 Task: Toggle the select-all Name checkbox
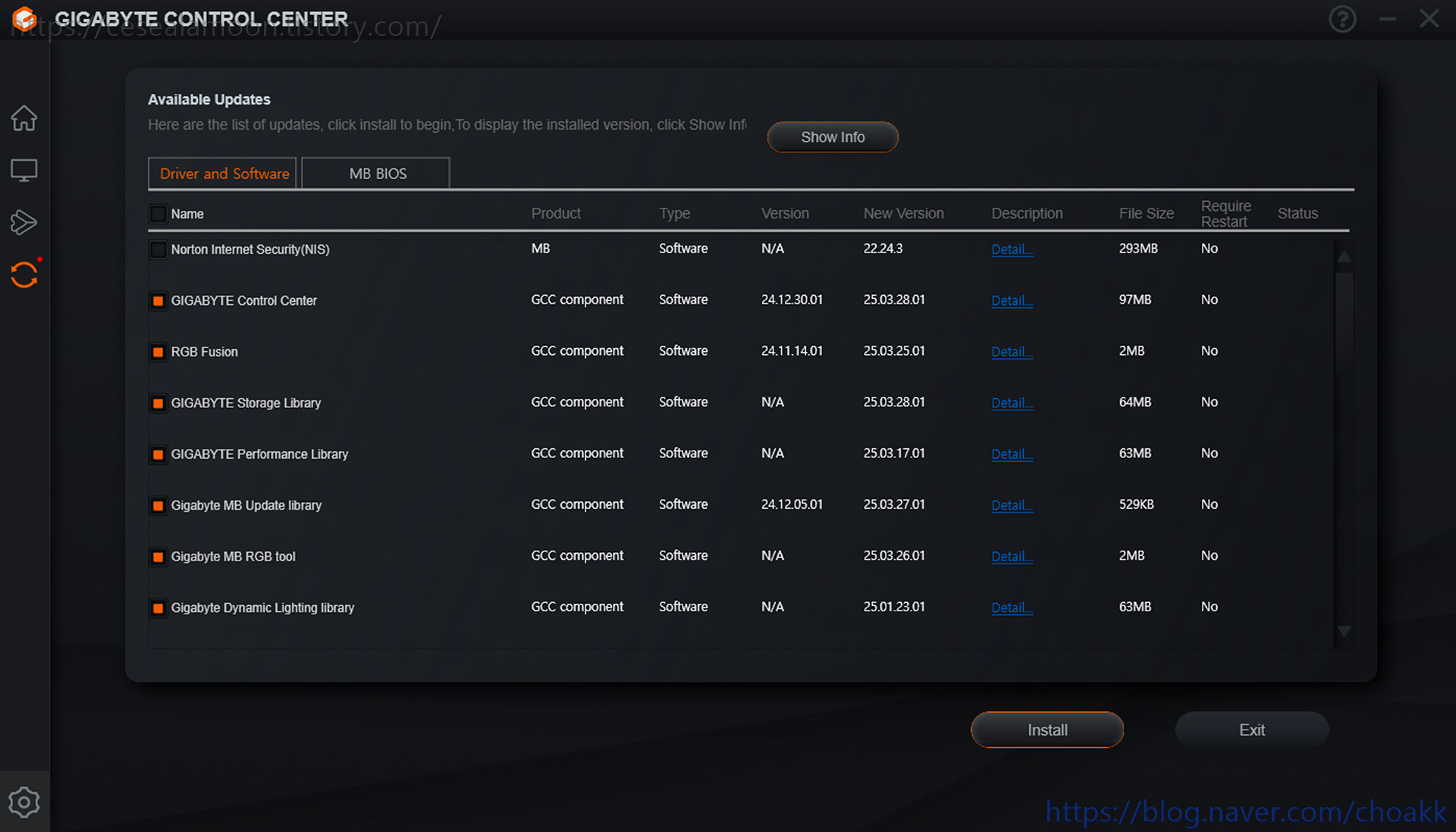(158, 214)
